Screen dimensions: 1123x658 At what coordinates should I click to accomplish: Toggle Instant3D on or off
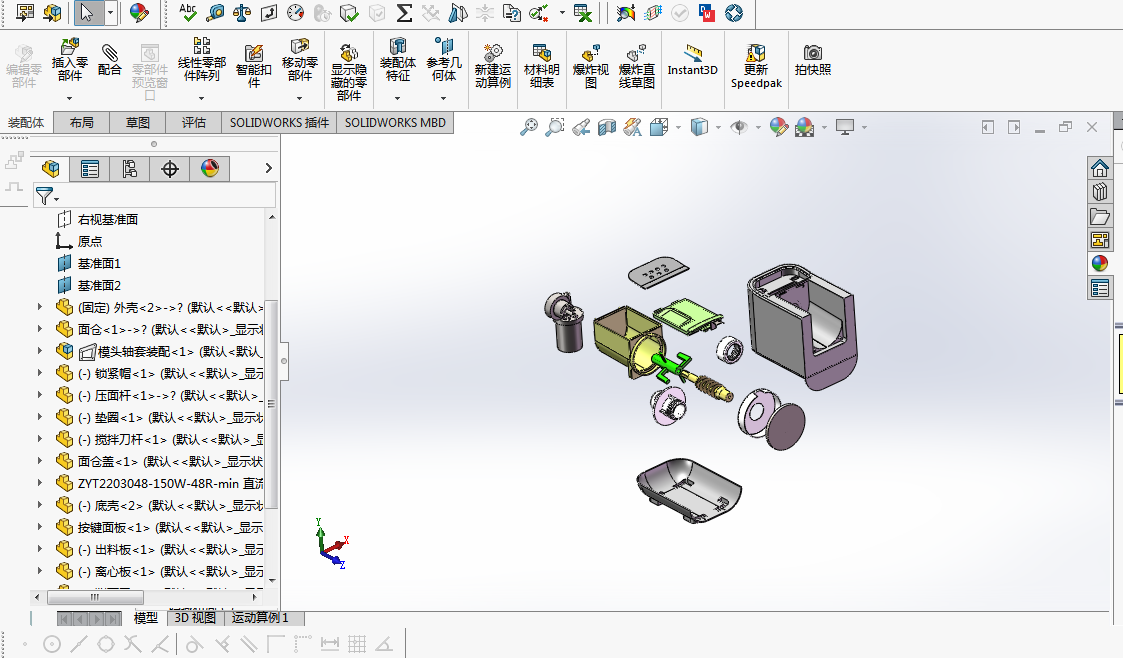pos(693,59)
